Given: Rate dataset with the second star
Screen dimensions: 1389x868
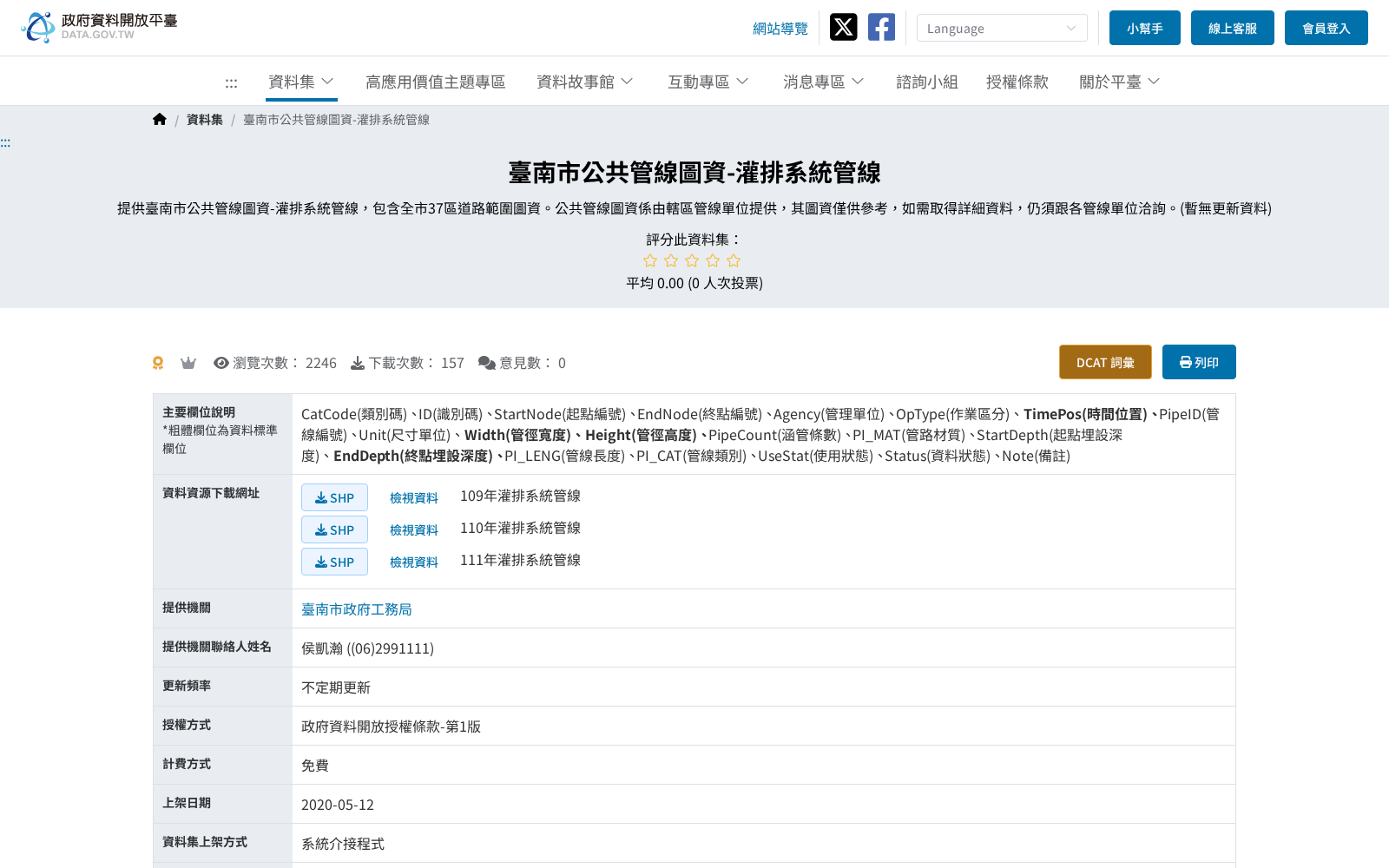Looking at the screenshot, I should (x=671, y=260).
